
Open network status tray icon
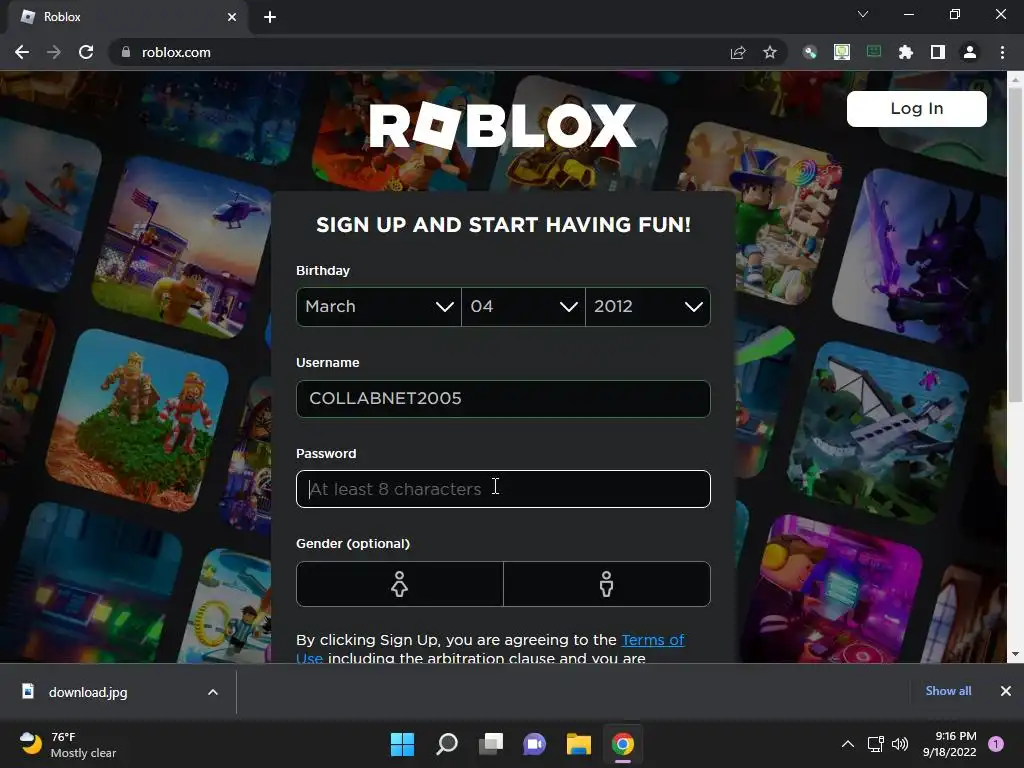point(875,744)
